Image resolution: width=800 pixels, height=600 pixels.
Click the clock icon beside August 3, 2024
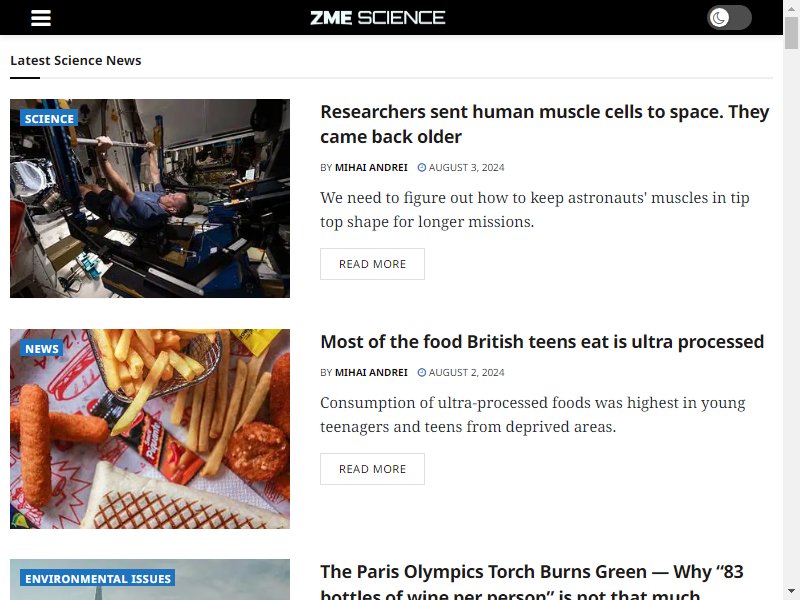421,167
